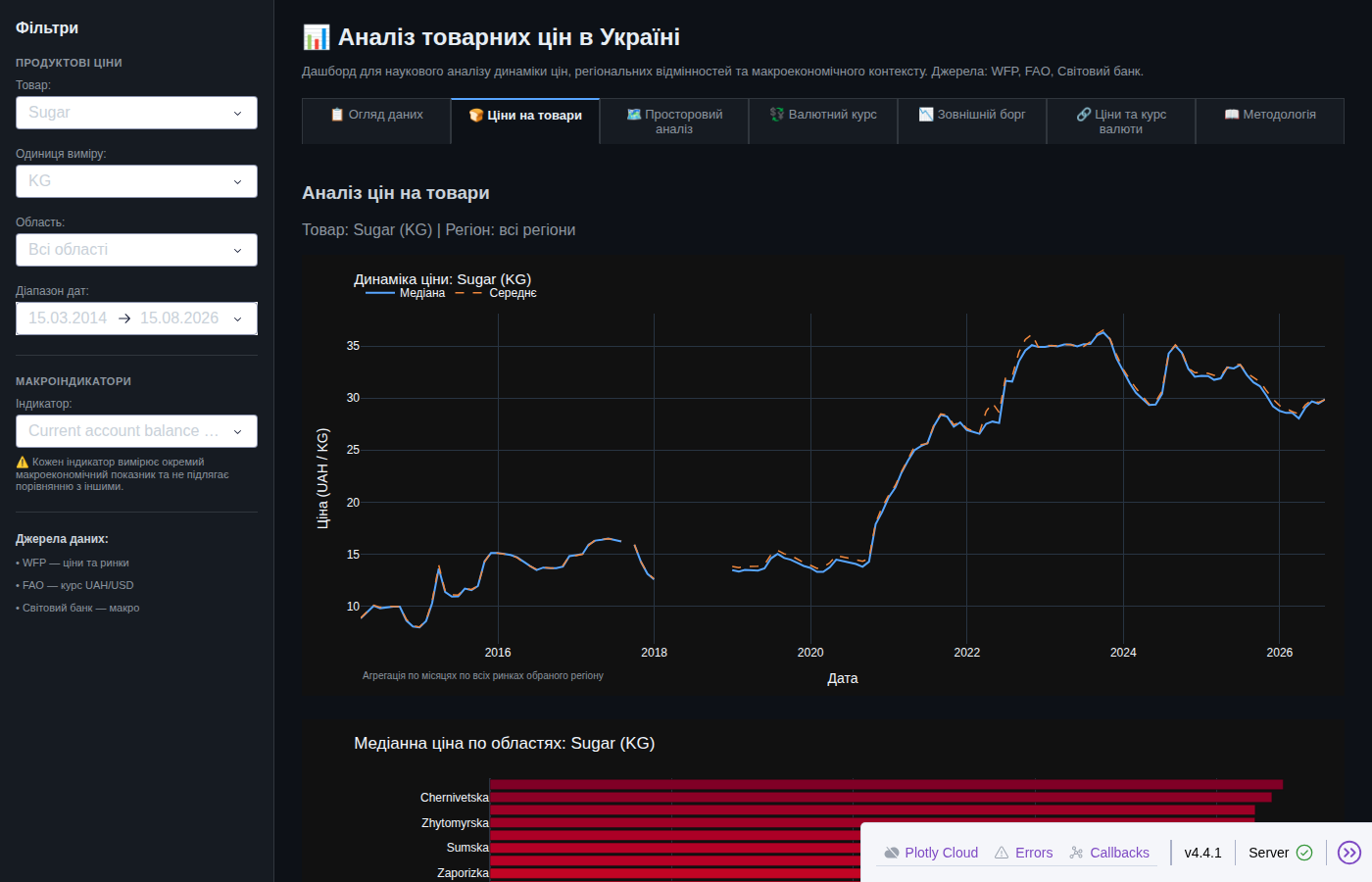Click the Sumska region label
Image resolution: width=1372 pixels, height=882 pixels.
(467, 848)
